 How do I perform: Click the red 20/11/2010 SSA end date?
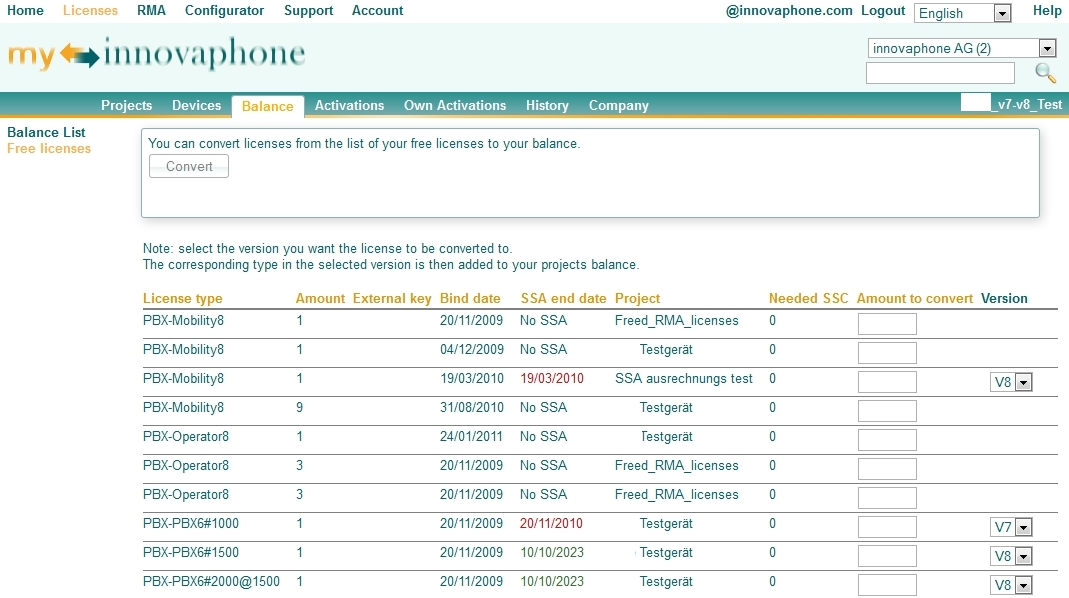(551, 524)
